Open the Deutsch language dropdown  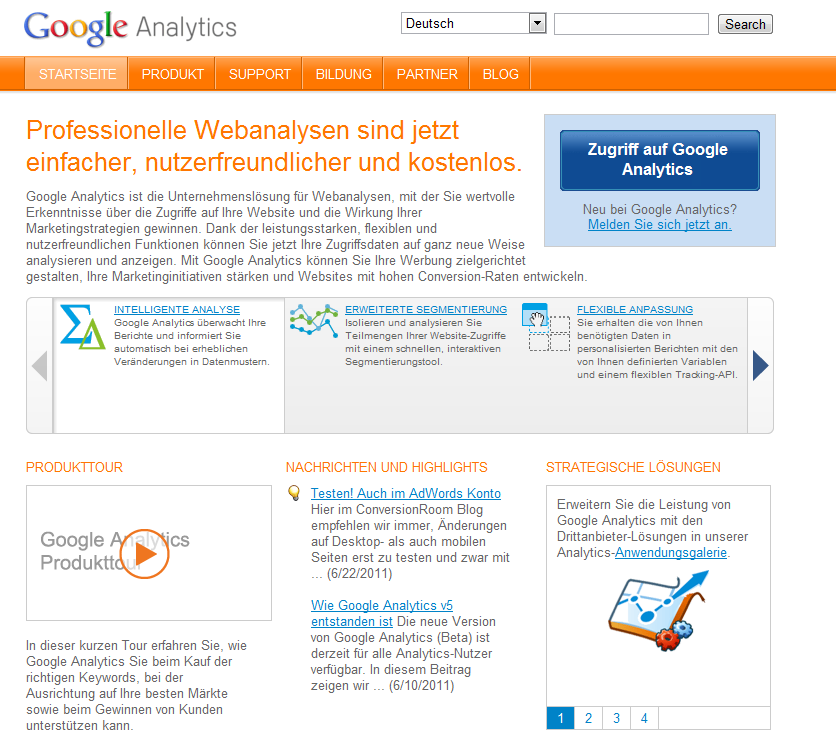(473, 23)
